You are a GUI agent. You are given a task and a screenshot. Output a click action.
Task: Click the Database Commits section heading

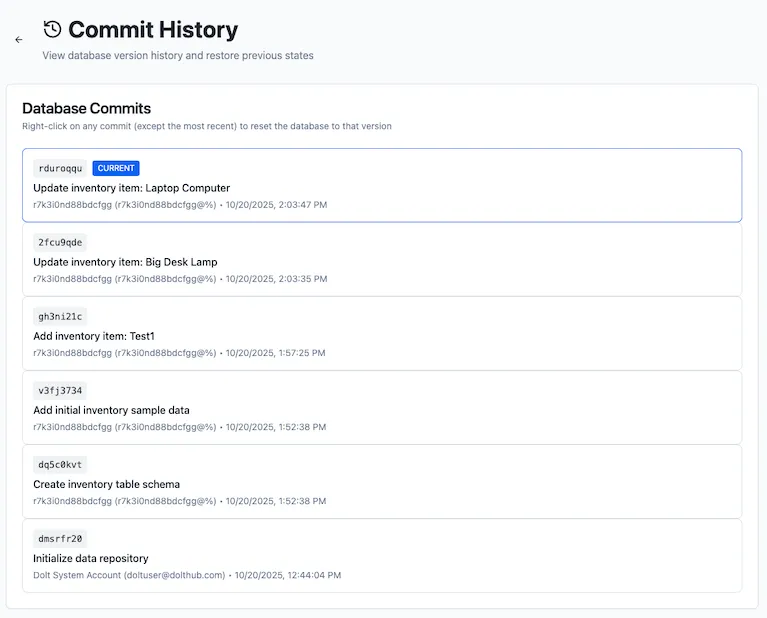pyautogui.click(x=86, y=108)
